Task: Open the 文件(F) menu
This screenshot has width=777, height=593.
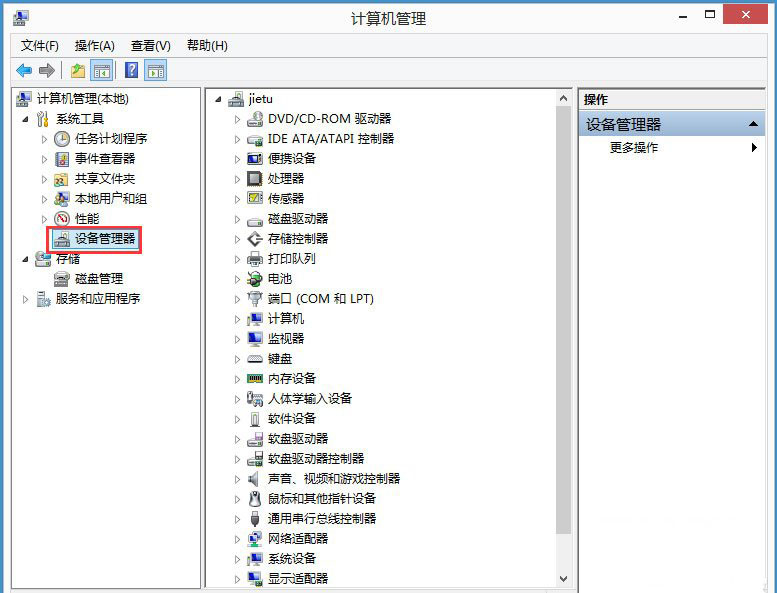Action: click(40, 45)
